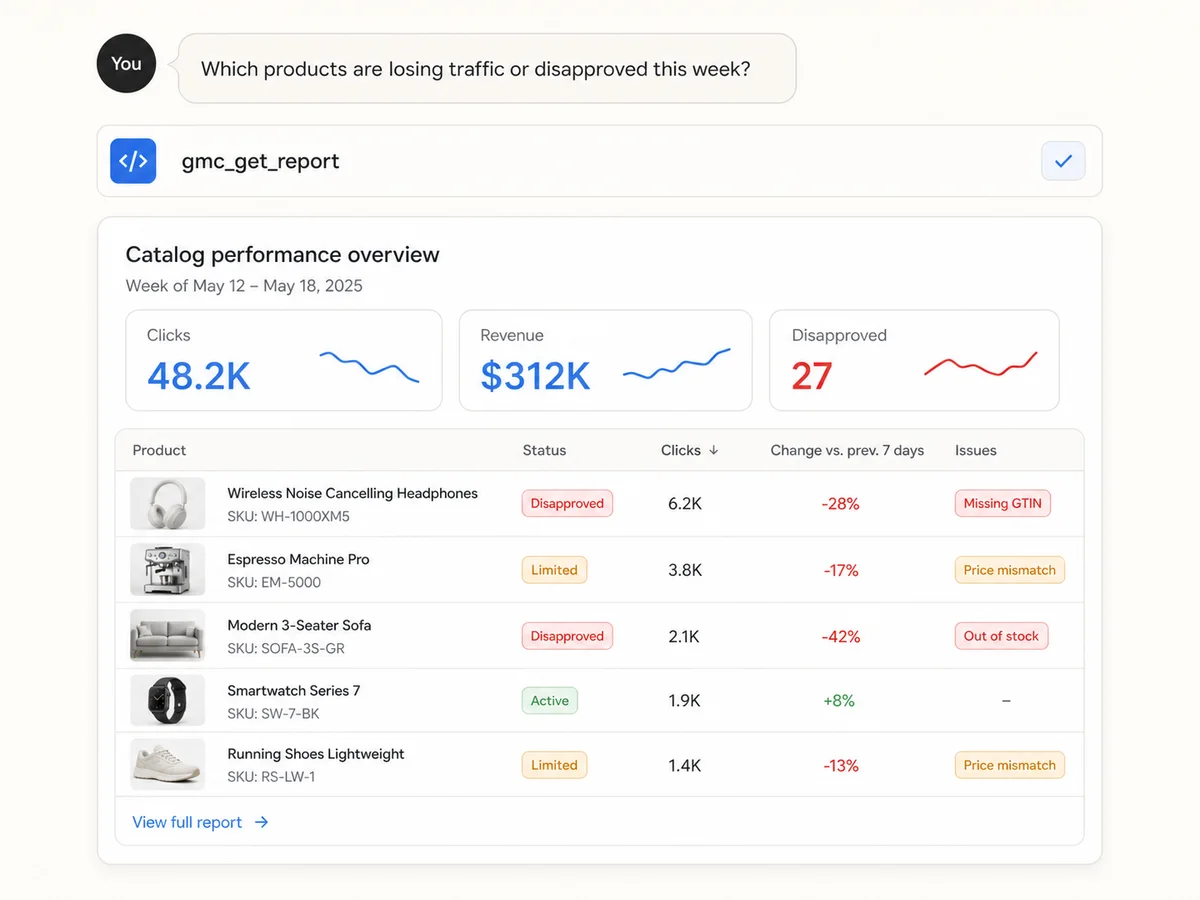Open the Disapproved 27 metric card

pyautogui.click(x=914, y=360)
